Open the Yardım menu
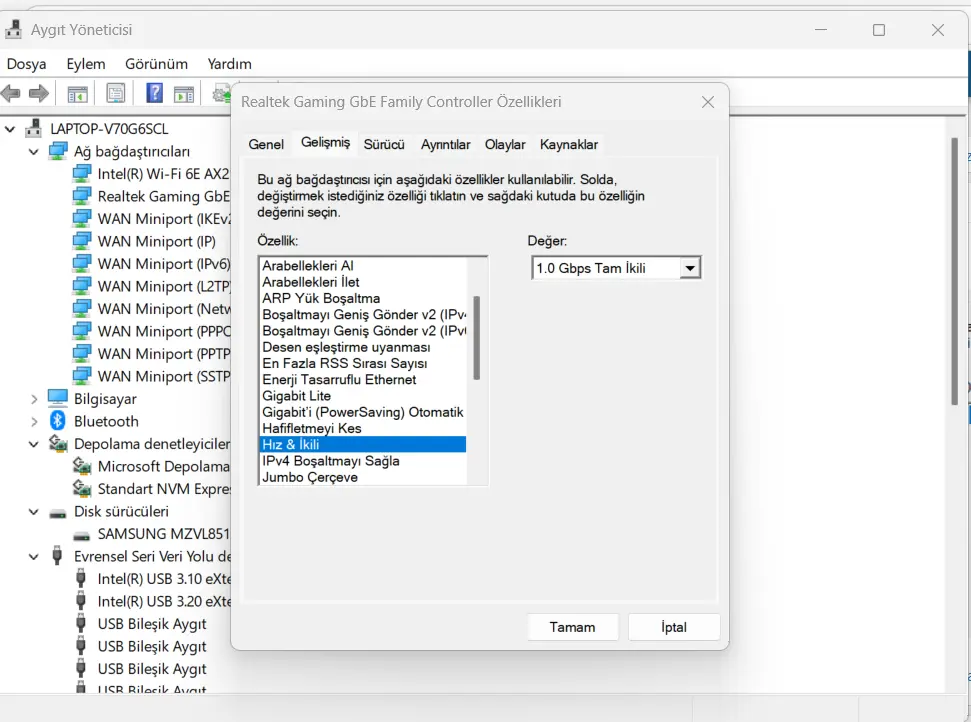 pyautogui.click(x=229, y=64)
